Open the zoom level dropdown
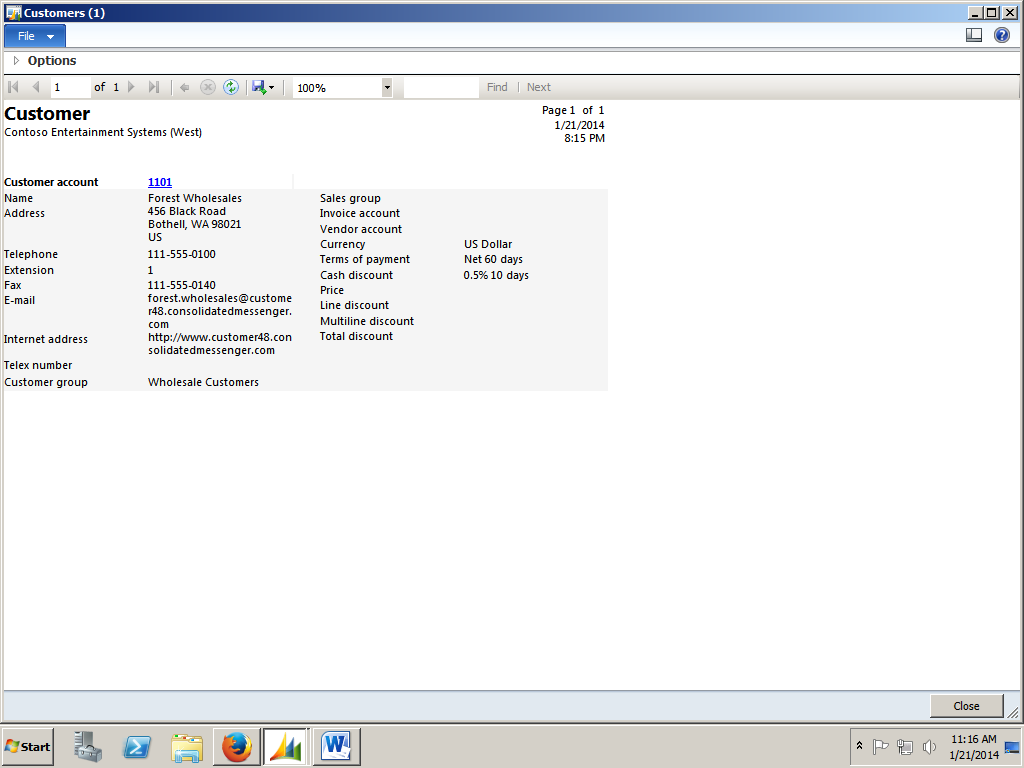The image size is (1024, 768). 387,87
